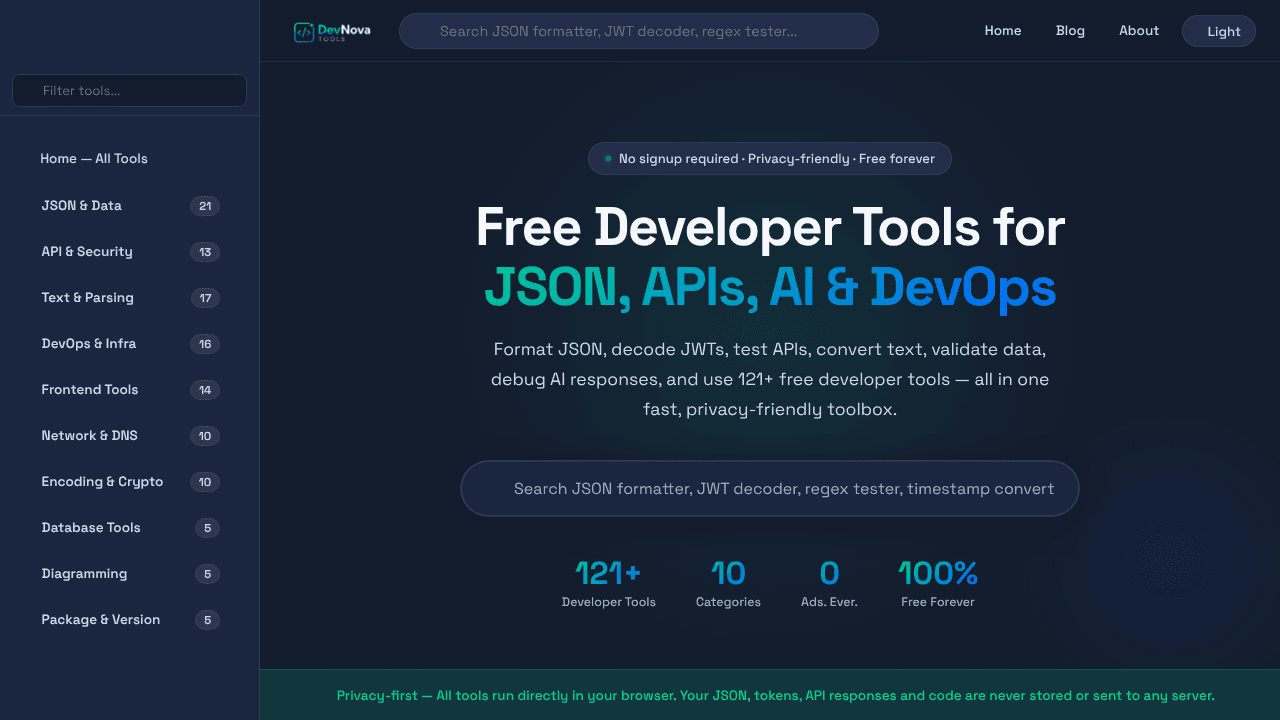Click the '100% Free Forever' stat
Image resolution: width=1280 pixels, height=720 pixels.
click(x=938, y=583)
